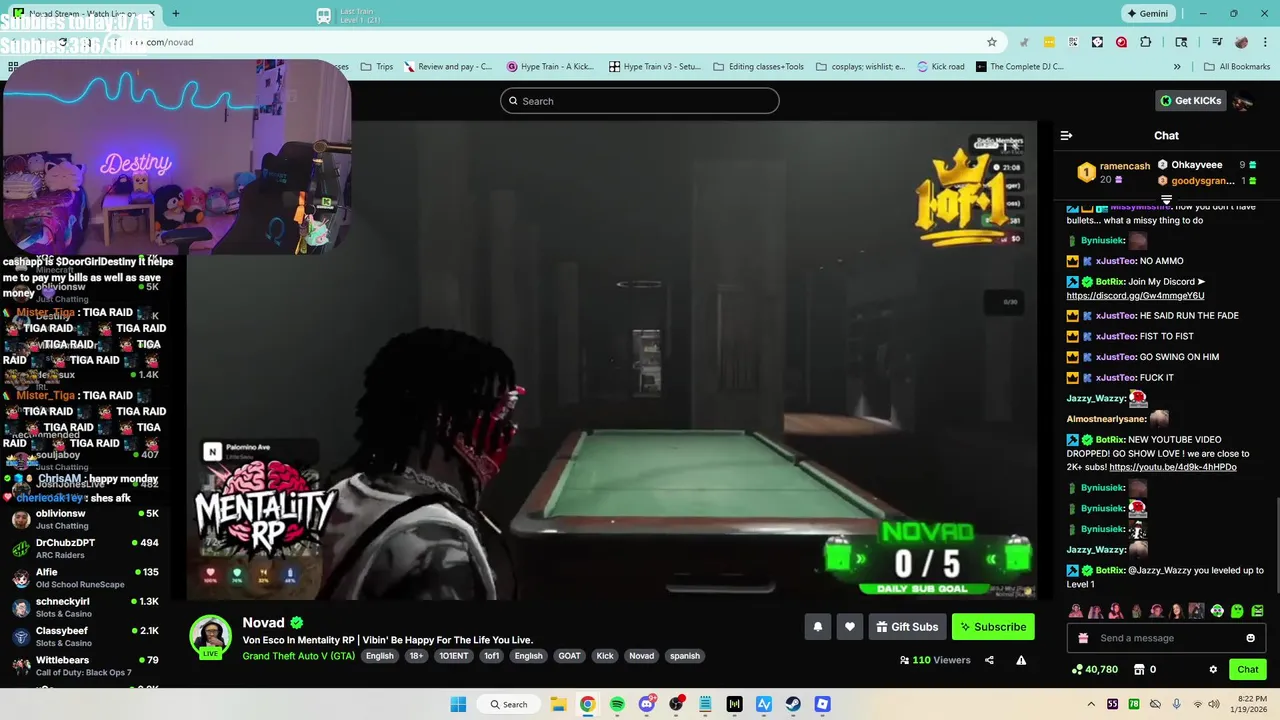Open The Complete DJ C... bookmark
This screenshot has width=1280, height=720.
tap(1020, 67)
